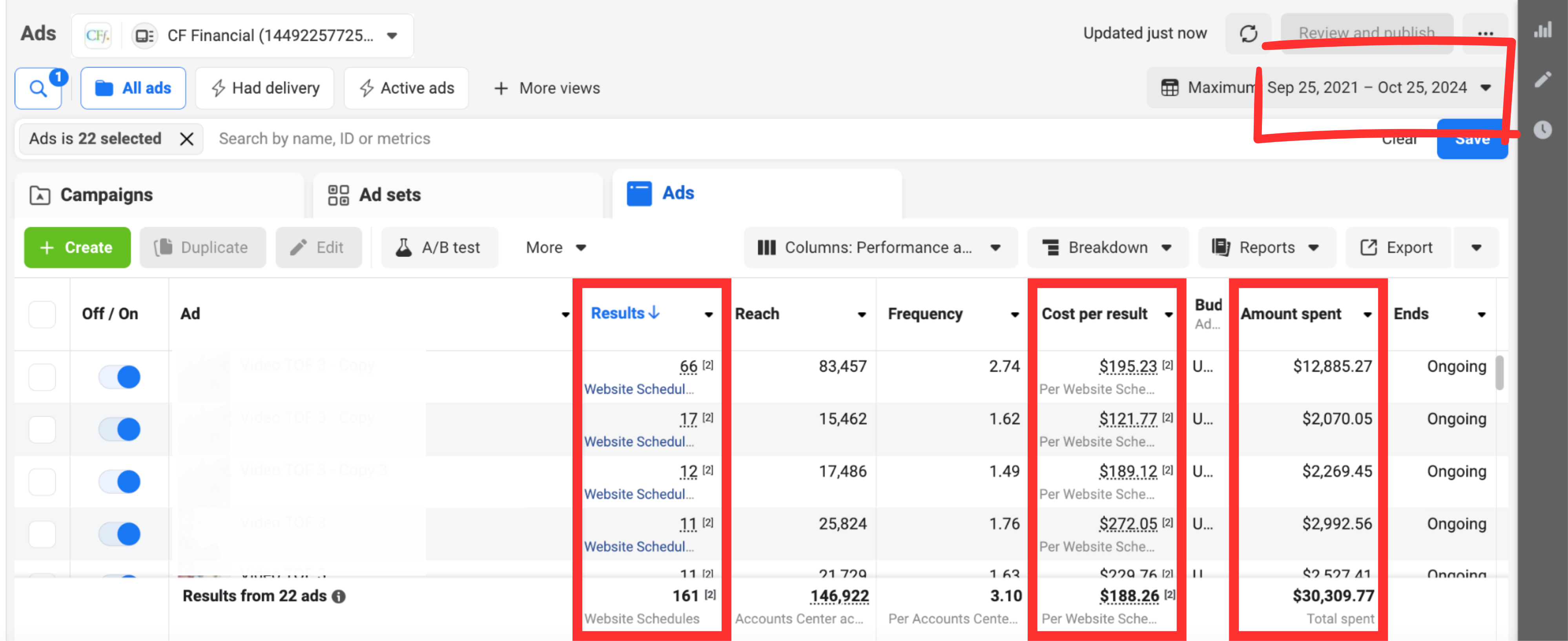The width and height of the screenshot is (1568, 641).
Task: Check the box for the 66-results ad row
Action: 42,377
